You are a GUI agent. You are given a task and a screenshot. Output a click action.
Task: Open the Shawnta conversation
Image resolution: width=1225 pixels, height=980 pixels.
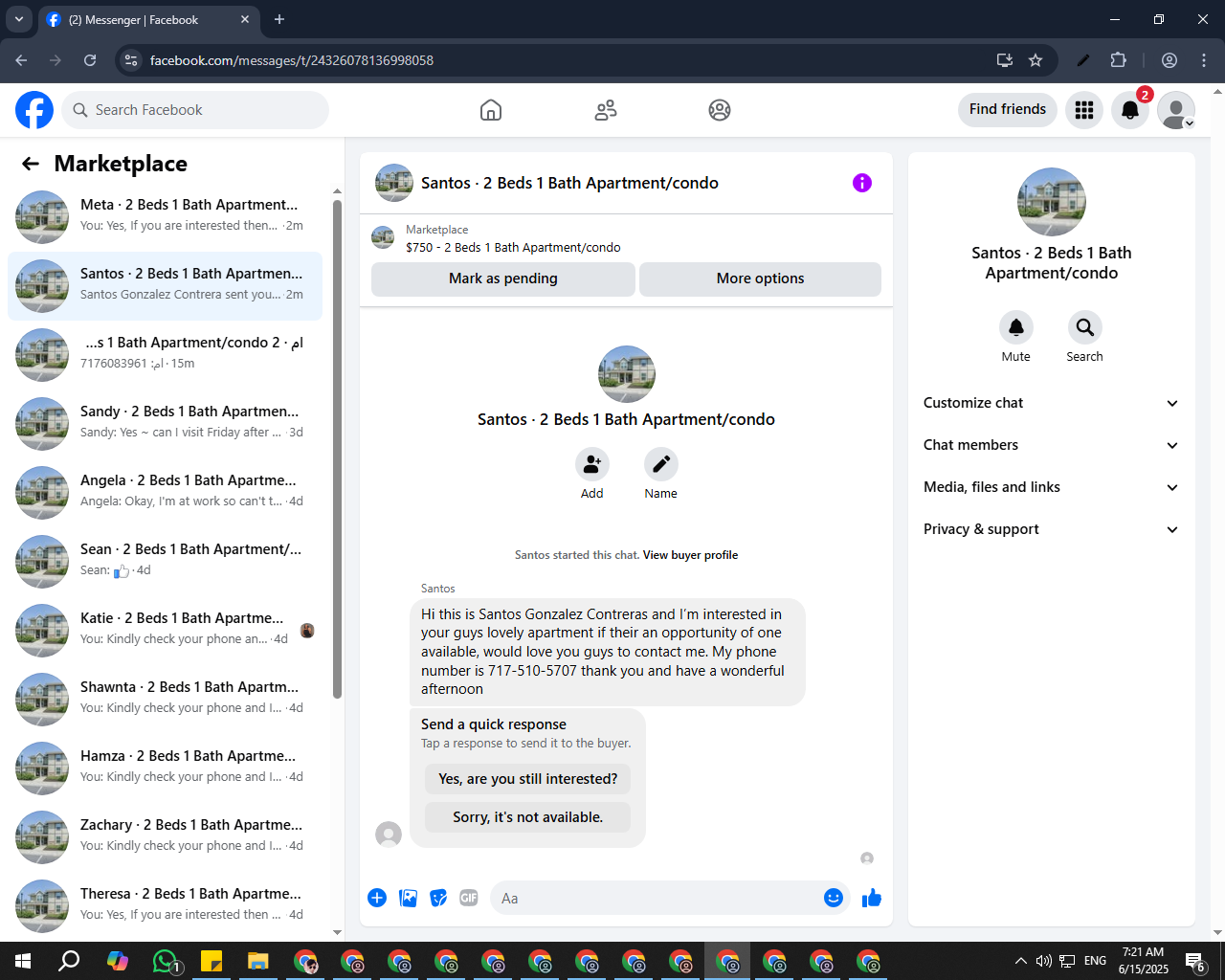pyautogui.click(x=165, y=700)
